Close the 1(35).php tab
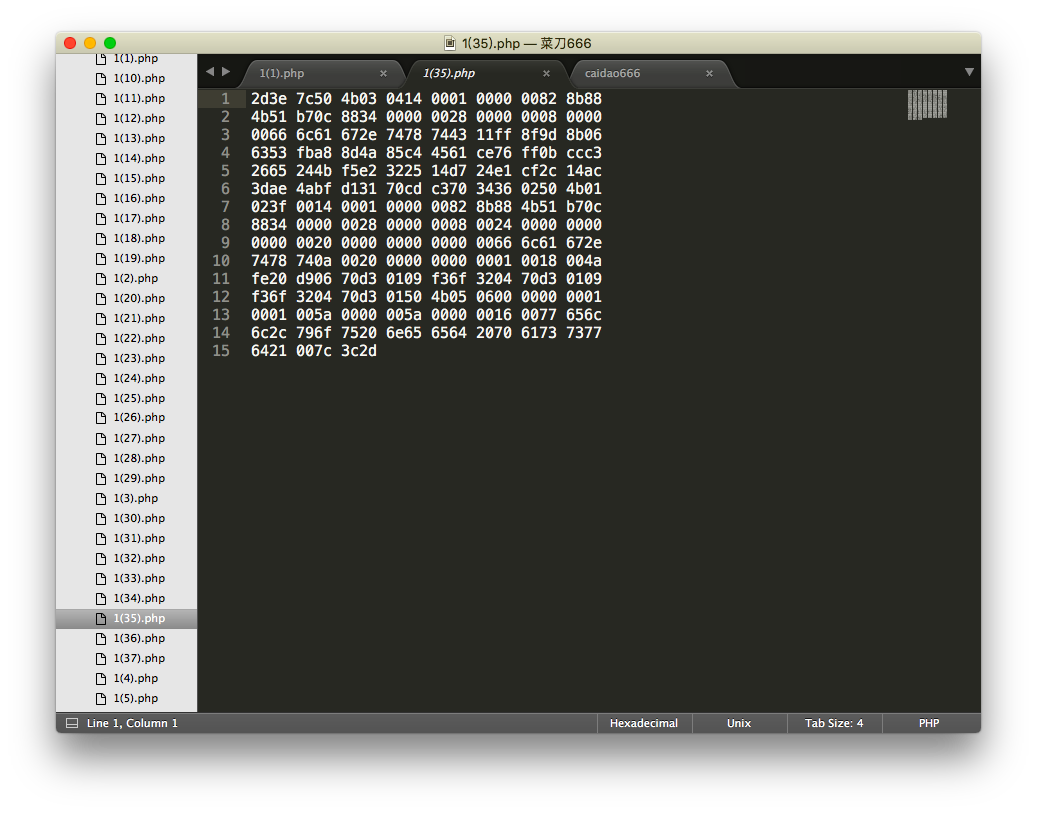 tap(546, 74)
